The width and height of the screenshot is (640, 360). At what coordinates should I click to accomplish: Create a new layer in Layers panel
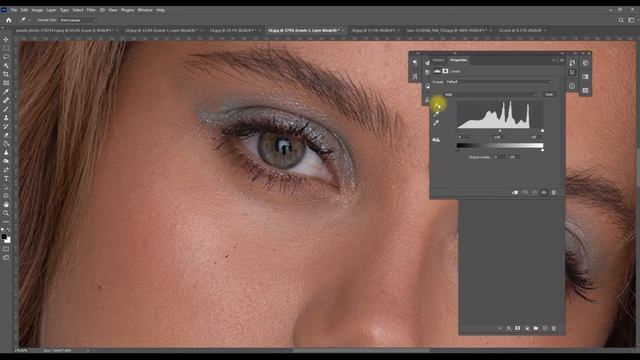(545, 328)
